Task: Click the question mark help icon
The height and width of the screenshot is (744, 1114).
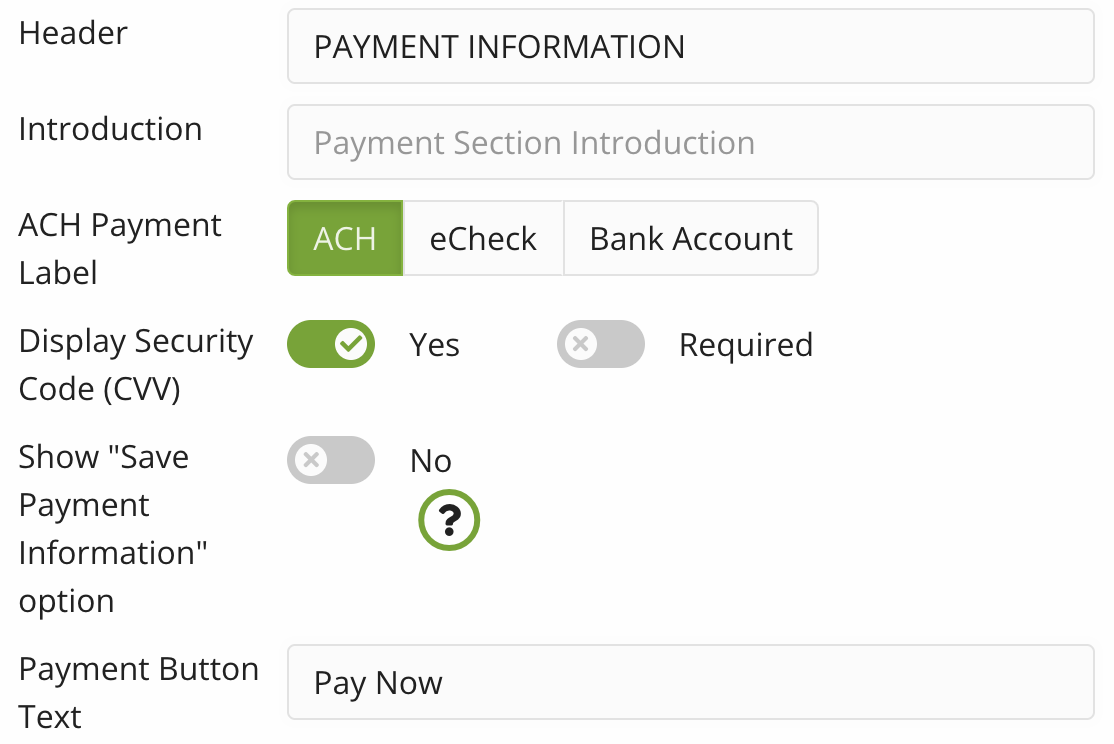Action: tap(449, 520)
